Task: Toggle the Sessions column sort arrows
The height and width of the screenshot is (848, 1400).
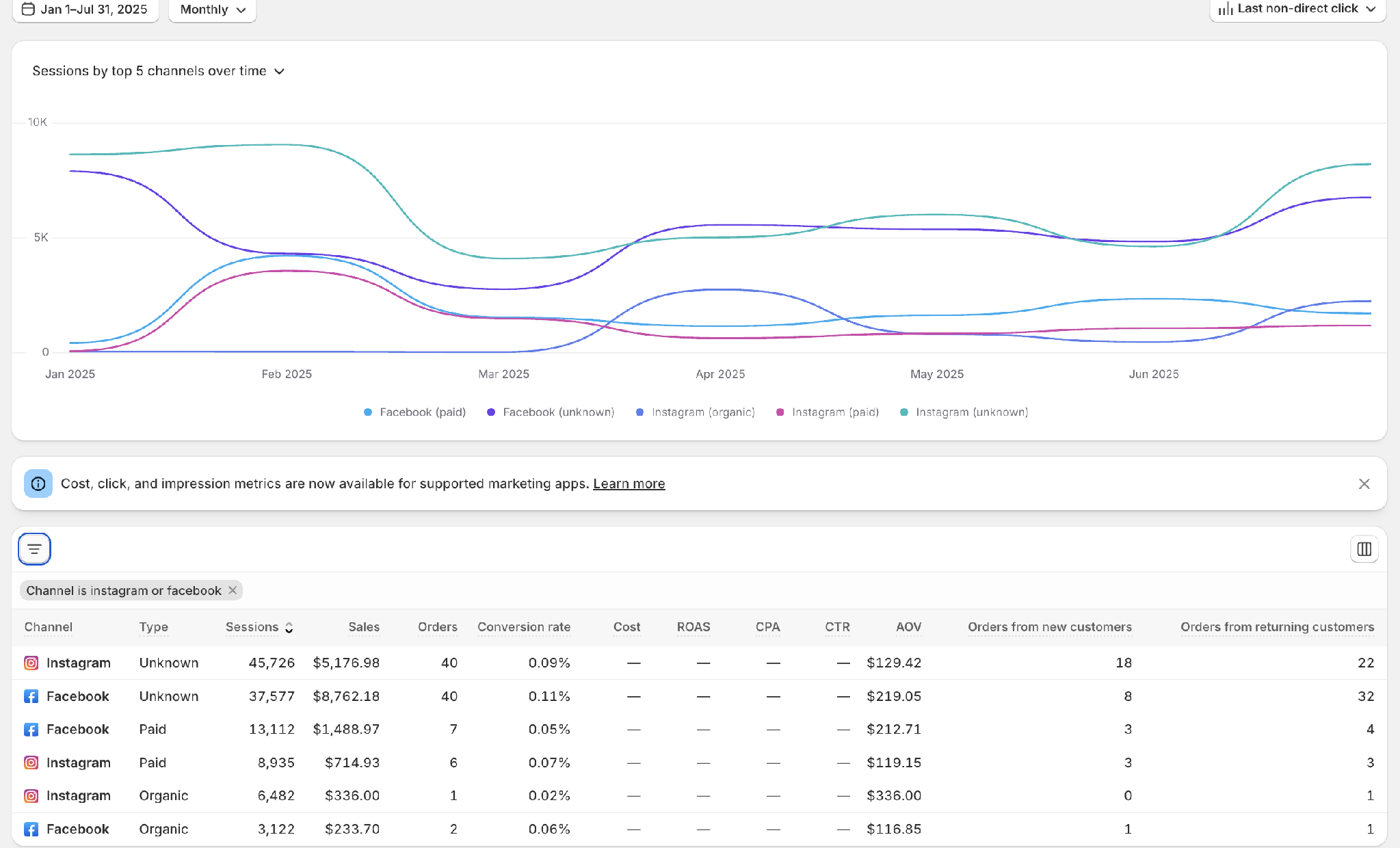Action: 289,627
